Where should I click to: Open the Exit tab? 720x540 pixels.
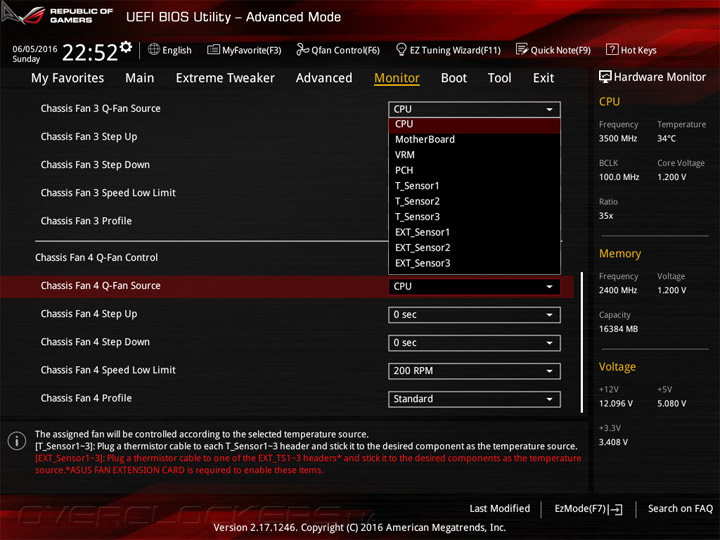(x=543, y=78)
